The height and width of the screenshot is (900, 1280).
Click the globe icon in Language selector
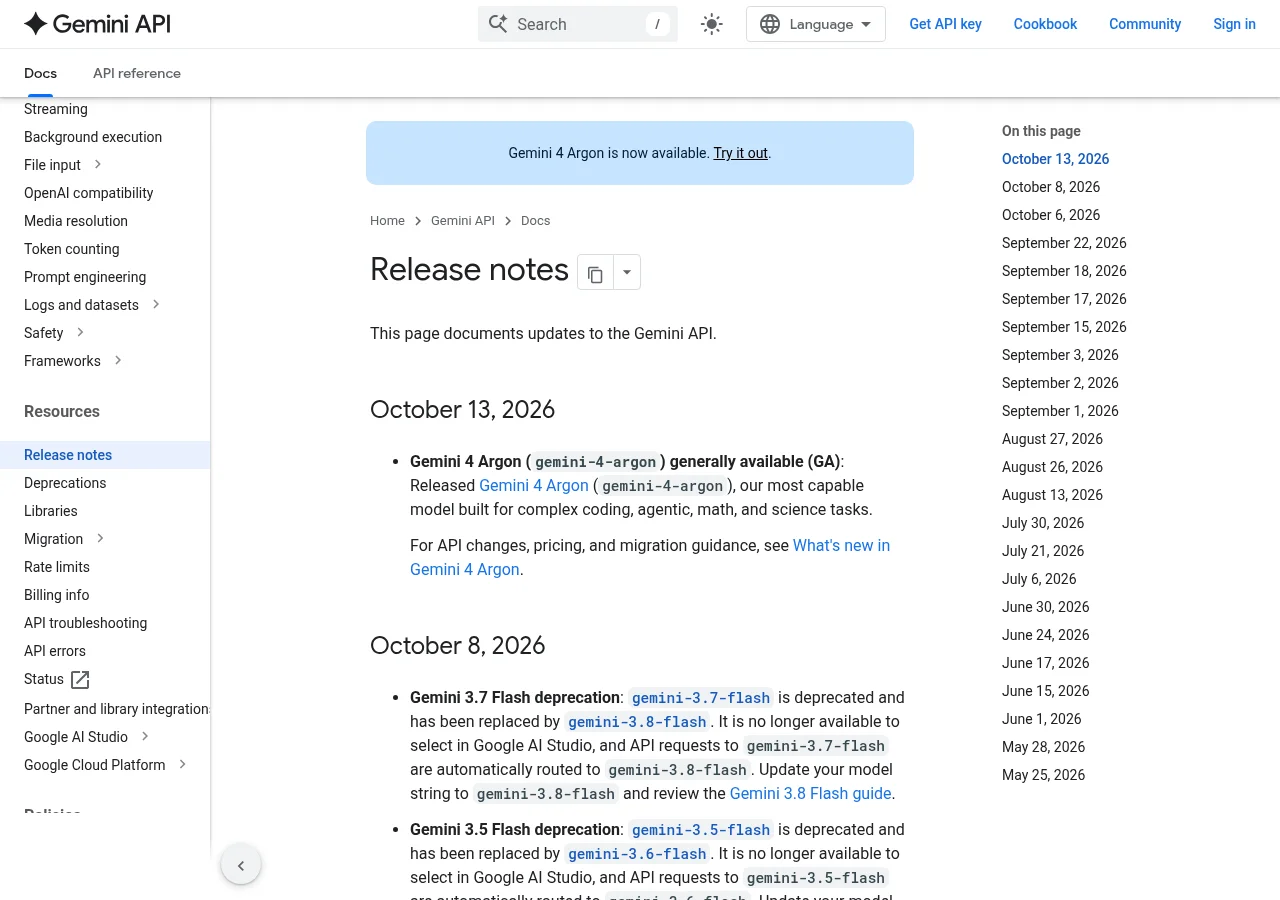[770, 24]
